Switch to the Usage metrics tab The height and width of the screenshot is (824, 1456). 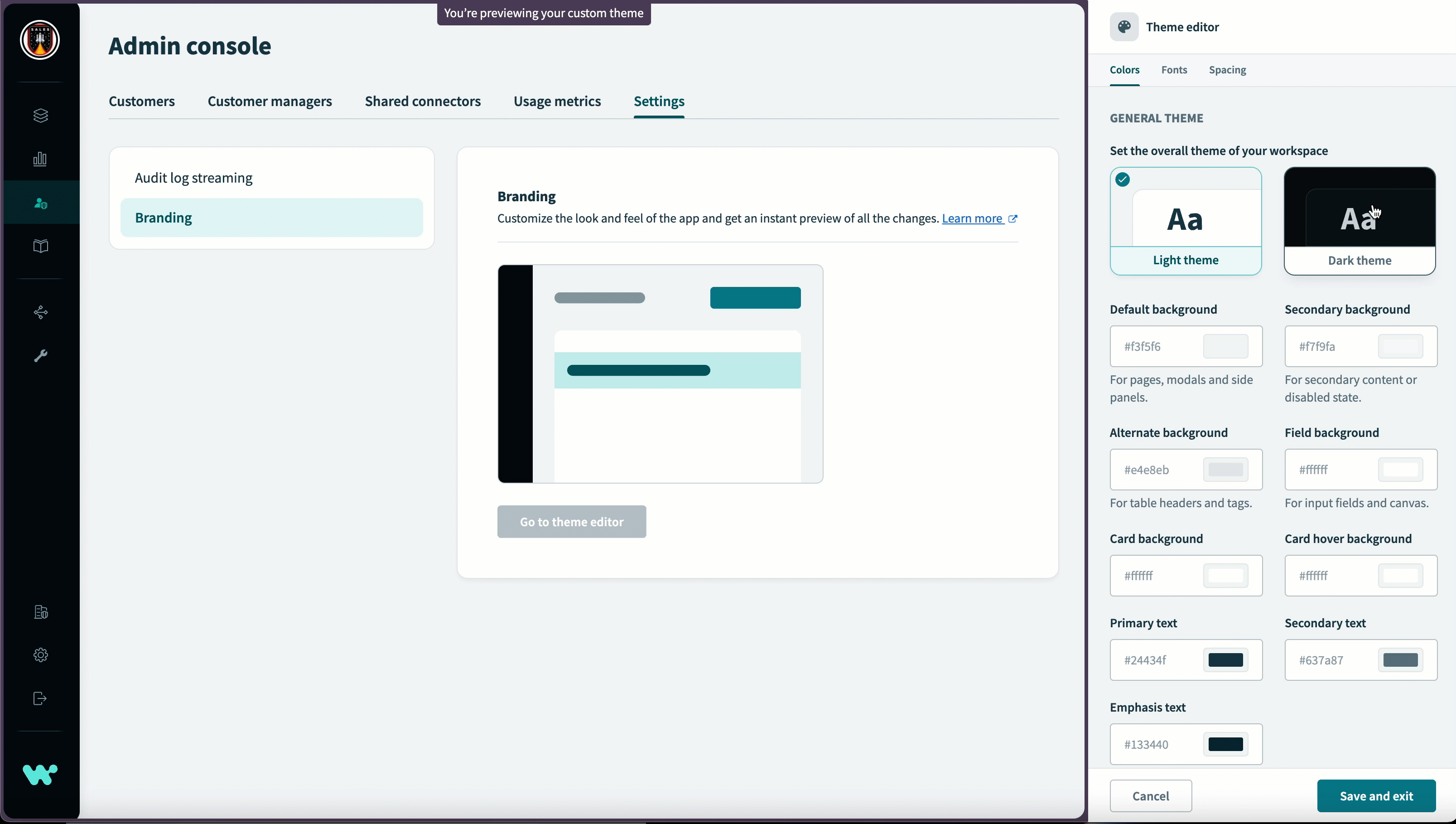[557, 102]
